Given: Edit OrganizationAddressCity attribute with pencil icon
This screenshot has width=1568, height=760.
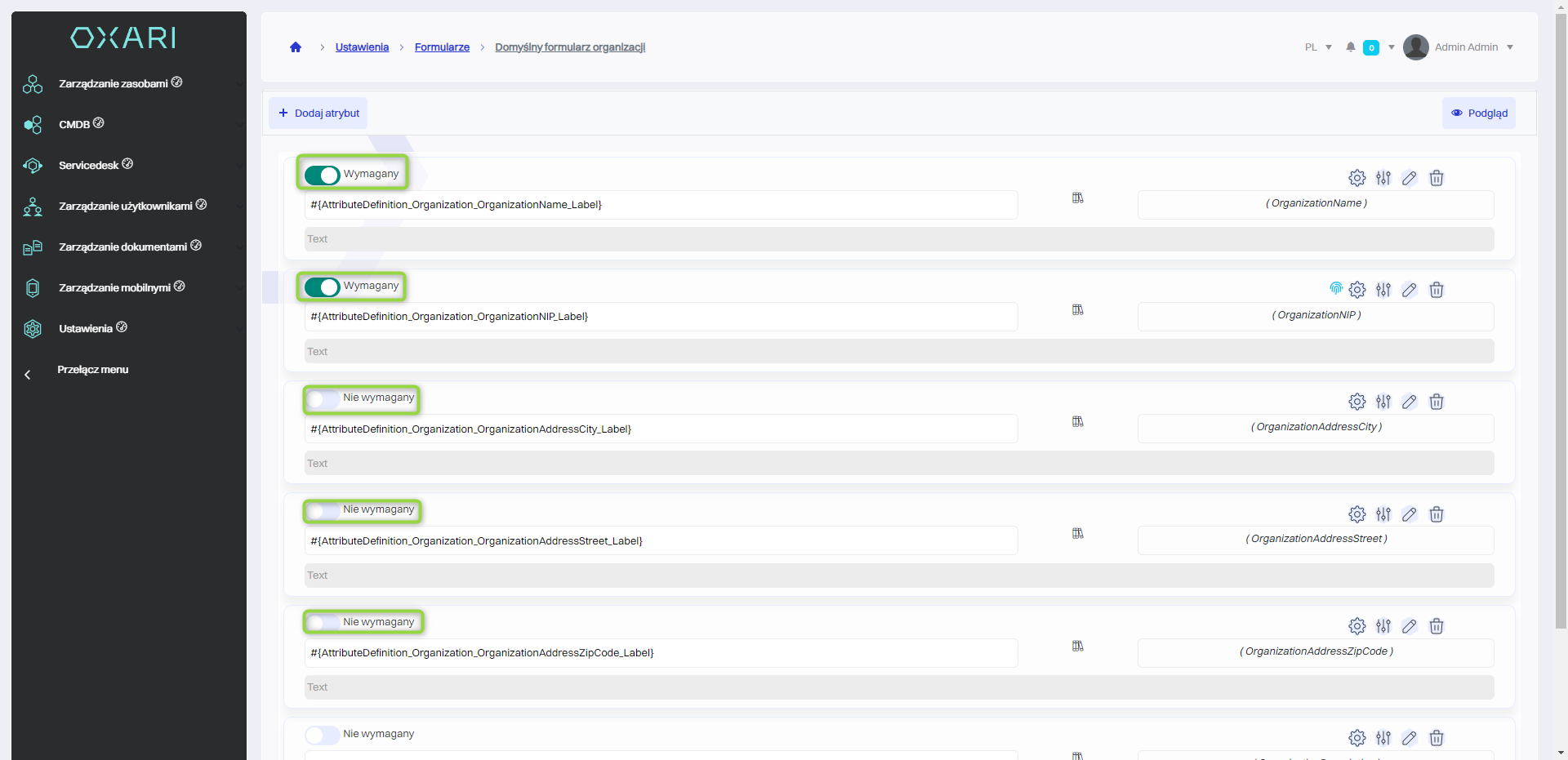Looking at the screenshot, I should tap(1409, 402).
